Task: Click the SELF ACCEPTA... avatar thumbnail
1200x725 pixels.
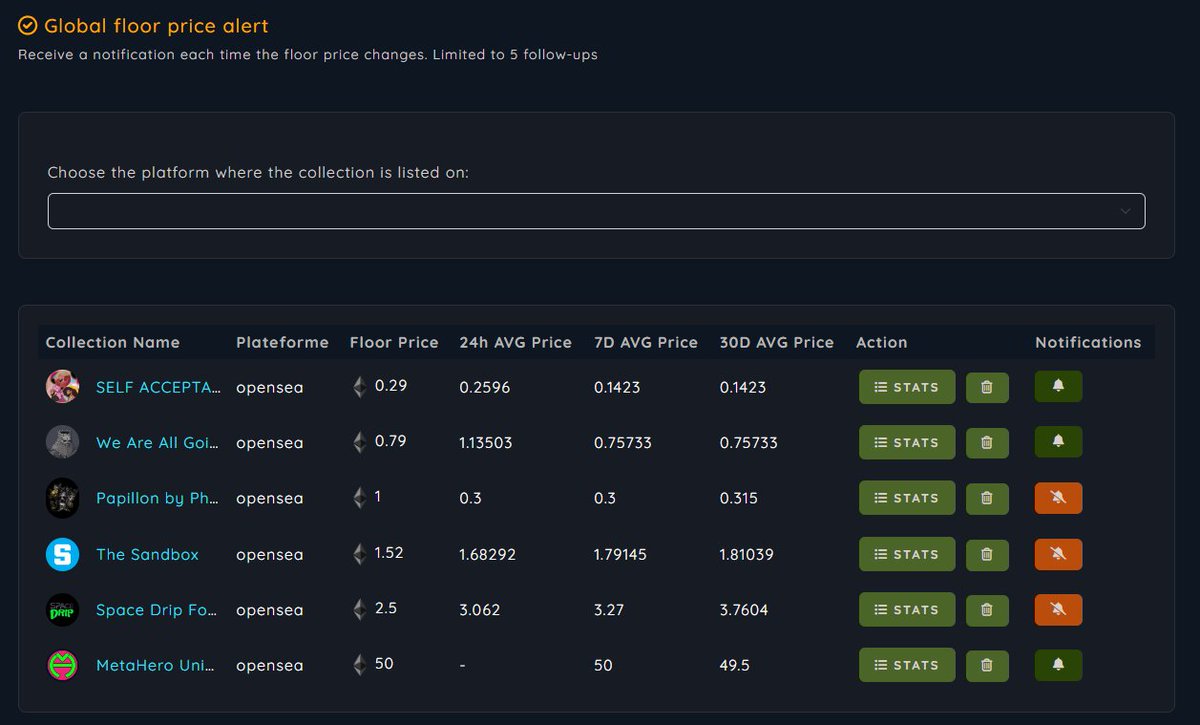Action: click(63, 387)
